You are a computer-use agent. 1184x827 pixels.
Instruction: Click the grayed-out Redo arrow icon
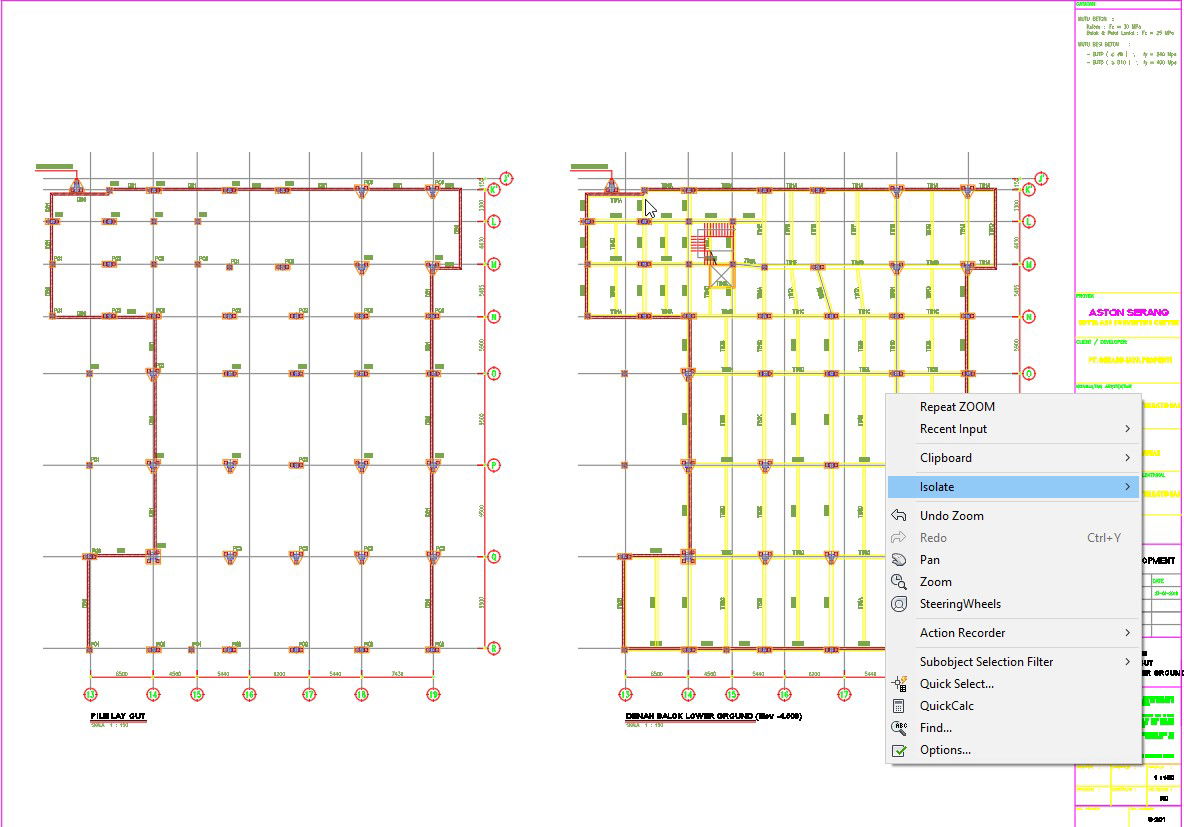899,538
